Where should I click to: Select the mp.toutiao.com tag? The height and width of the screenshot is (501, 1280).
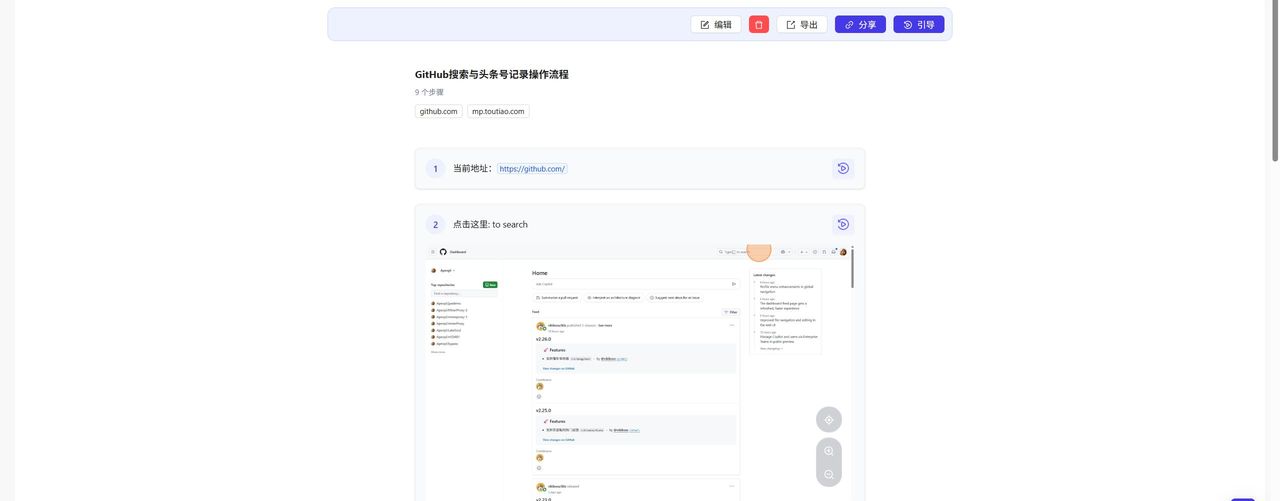498,111
